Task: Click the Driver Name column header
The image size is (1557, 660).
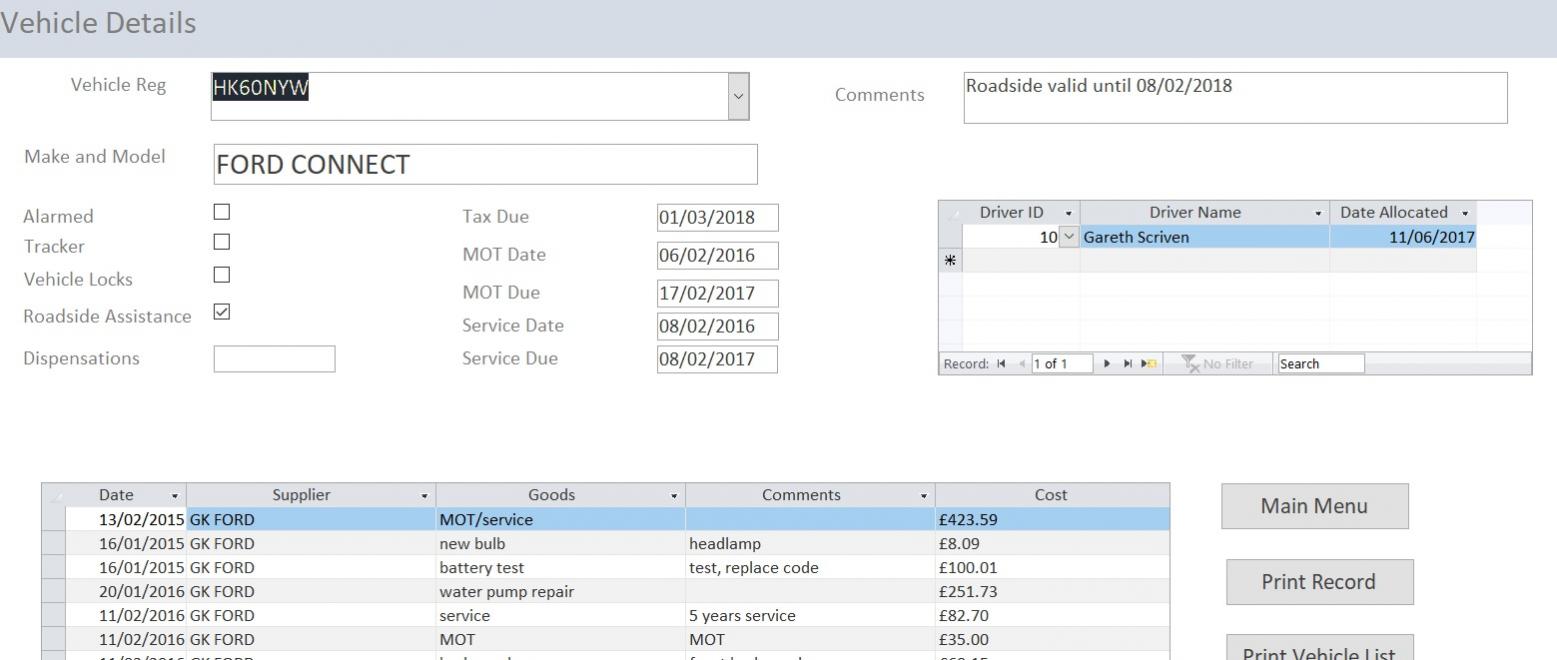Action: click(x=1194, y=212)
